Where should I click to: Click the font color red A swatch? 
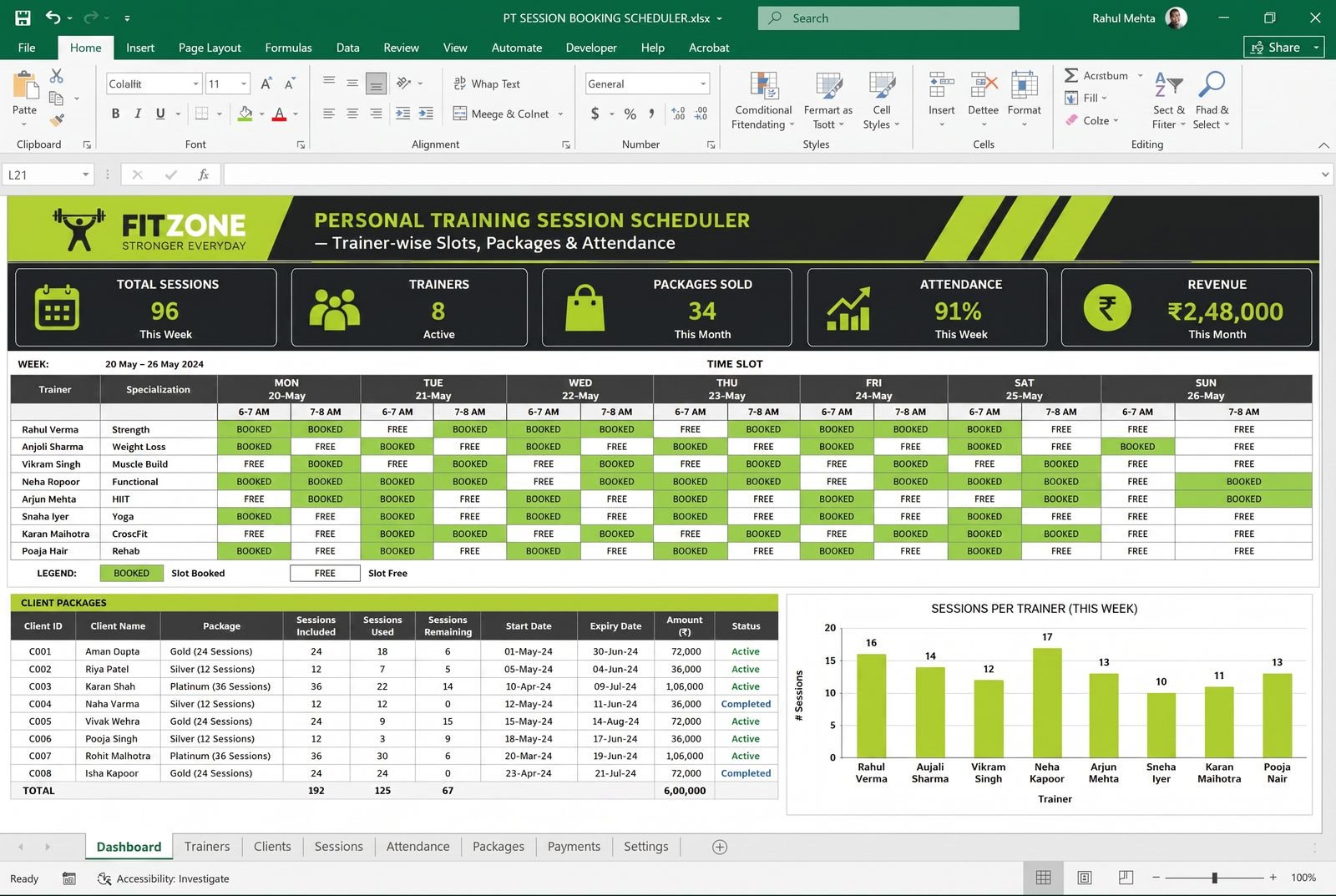(280, 114)
